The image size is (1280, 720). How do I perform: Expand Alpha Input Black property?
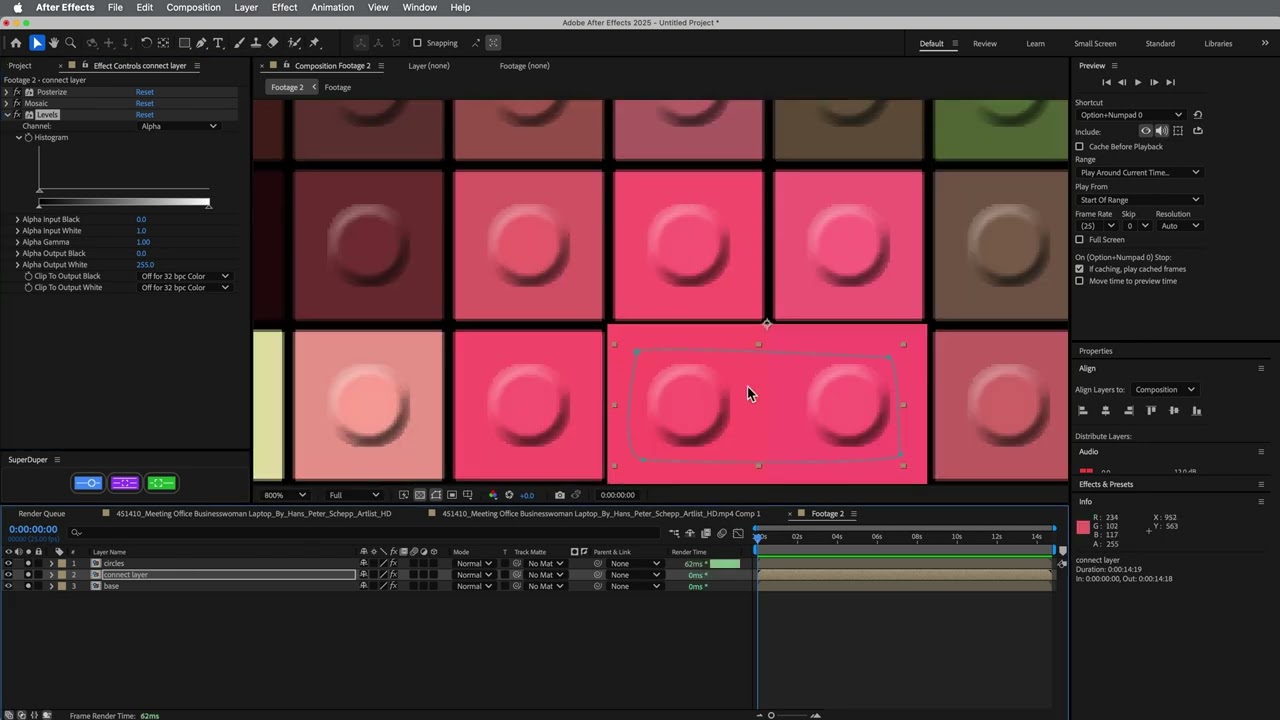coord(17,220)
